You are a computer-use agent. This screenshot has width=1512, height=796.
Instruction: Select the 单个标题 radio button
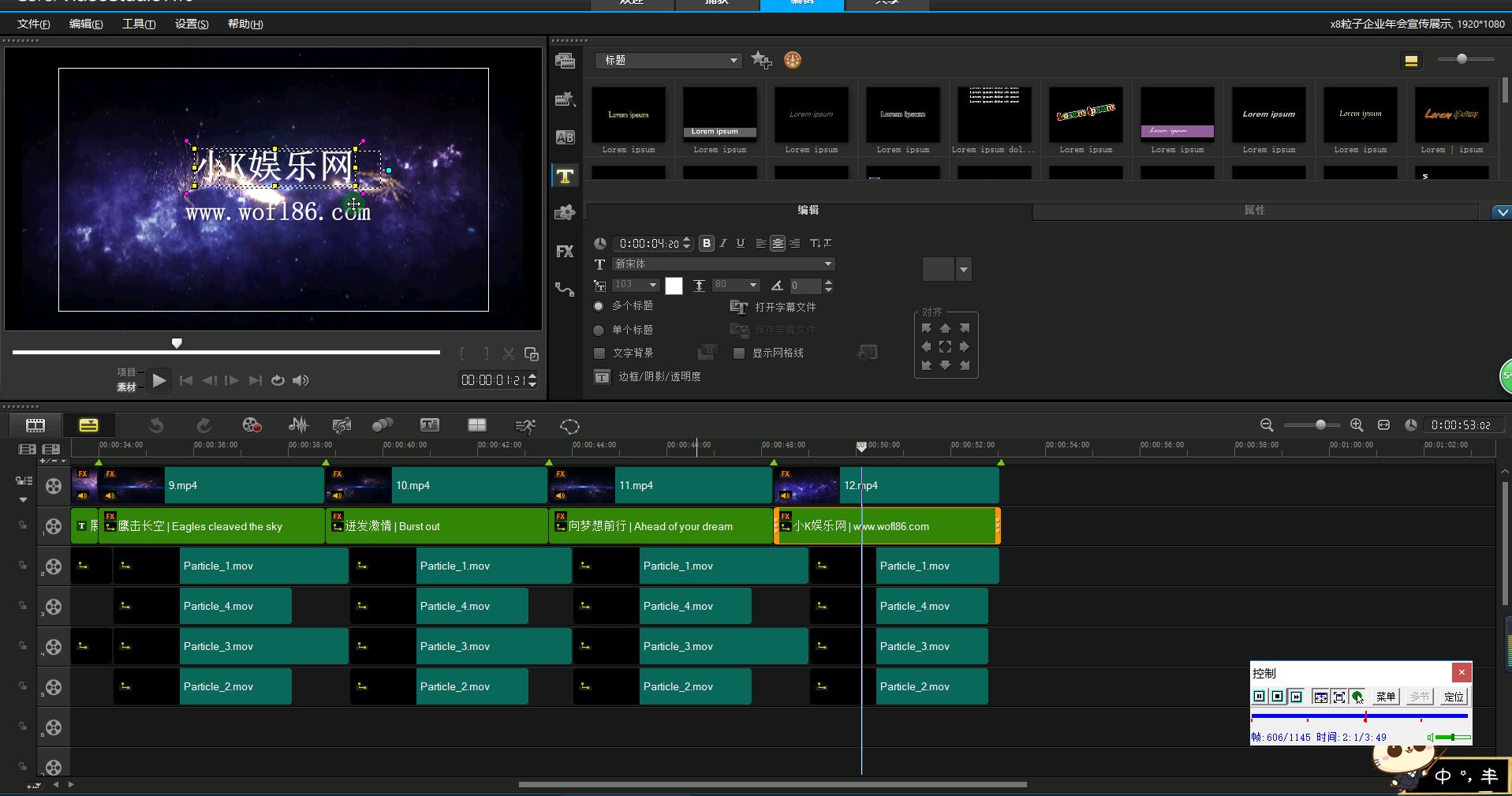tap(599, 331)
